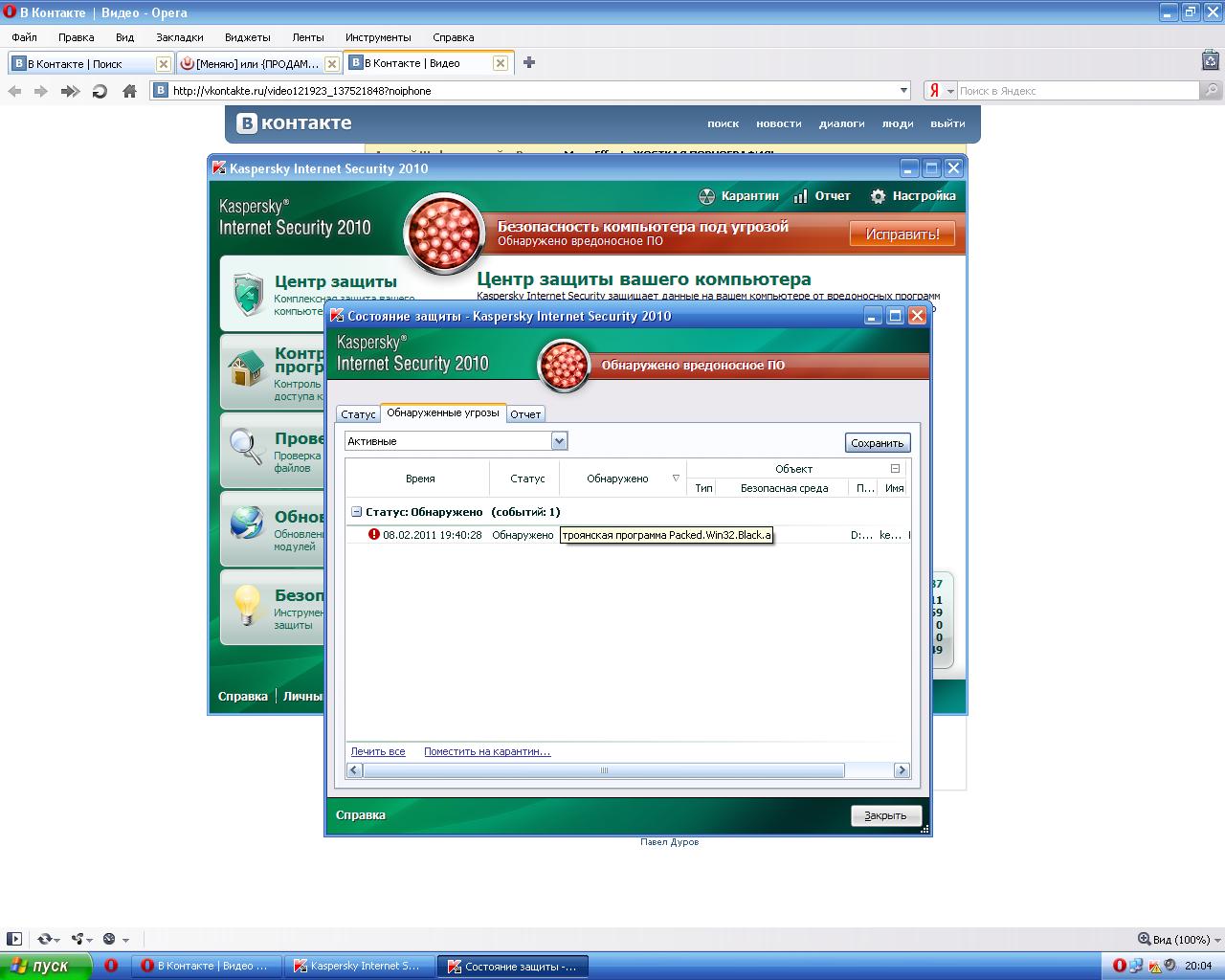Click the update globe icon
1225x980 pixels.
point(247,523)
